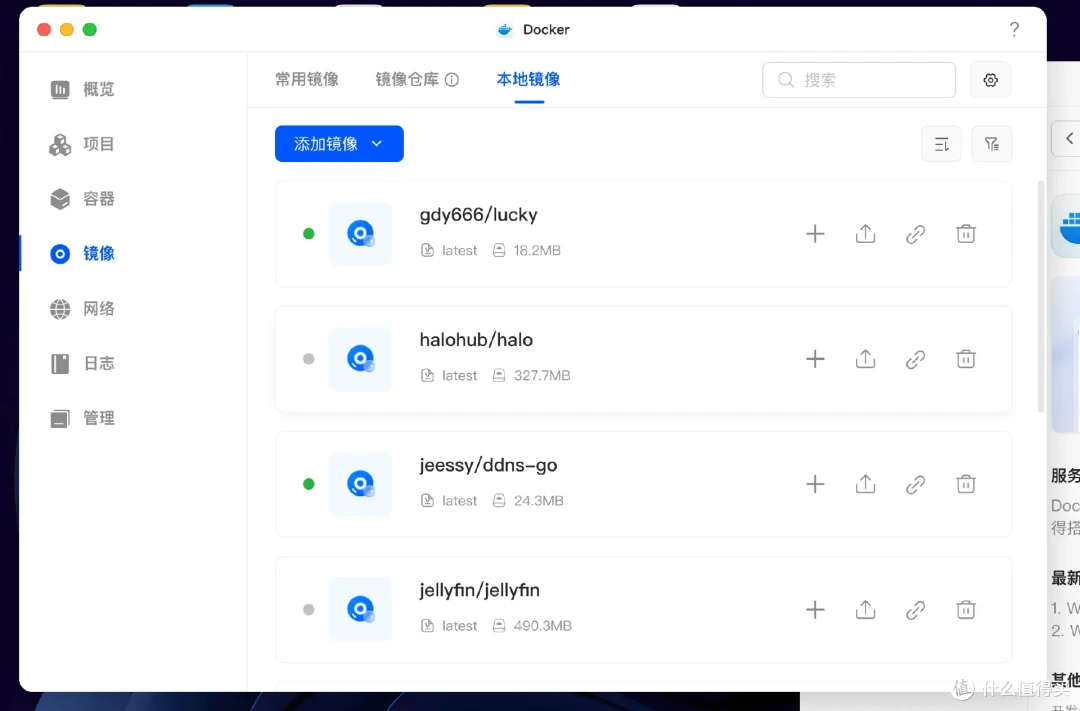Switch to the 镜像仓库 tab
This screenshot has width=1080, height=711.
coord(407,79)
